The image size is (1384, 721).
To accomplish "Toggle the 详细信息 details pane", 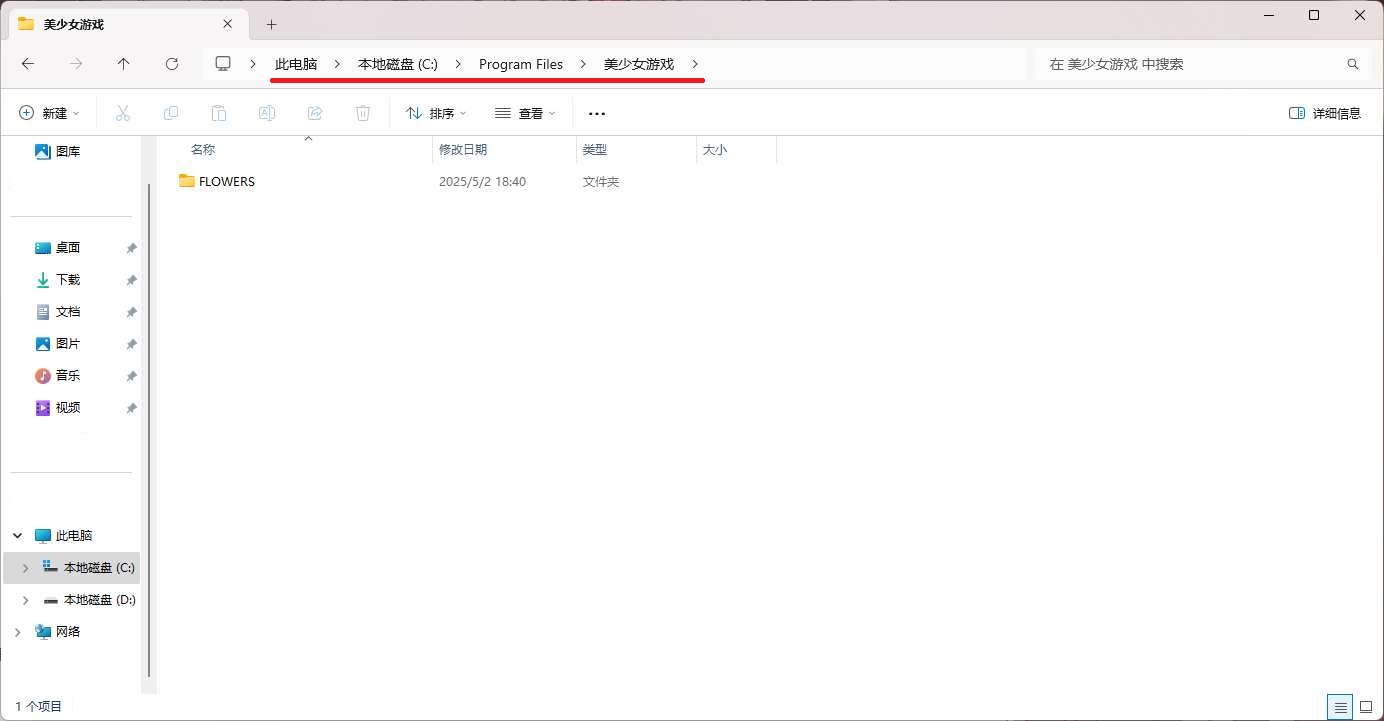I will coord(1325,113).
